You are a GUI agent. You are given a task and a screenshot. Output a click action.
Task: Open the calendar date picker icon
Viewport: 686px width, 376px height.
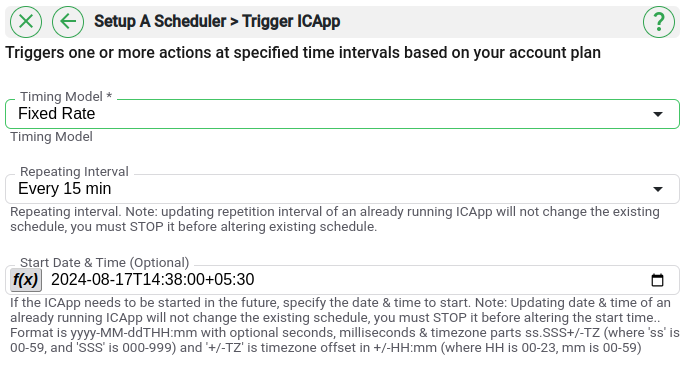(657, 280)
